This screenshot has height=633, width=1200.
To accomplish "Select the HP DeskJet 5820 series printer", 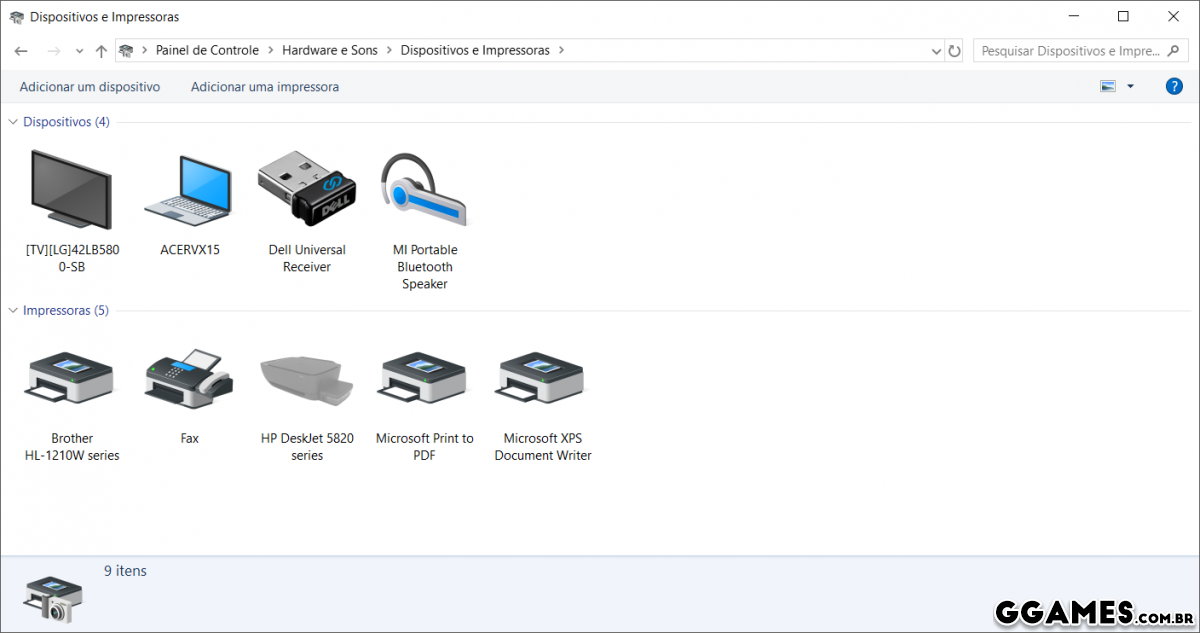I will (x=307, y=380).
